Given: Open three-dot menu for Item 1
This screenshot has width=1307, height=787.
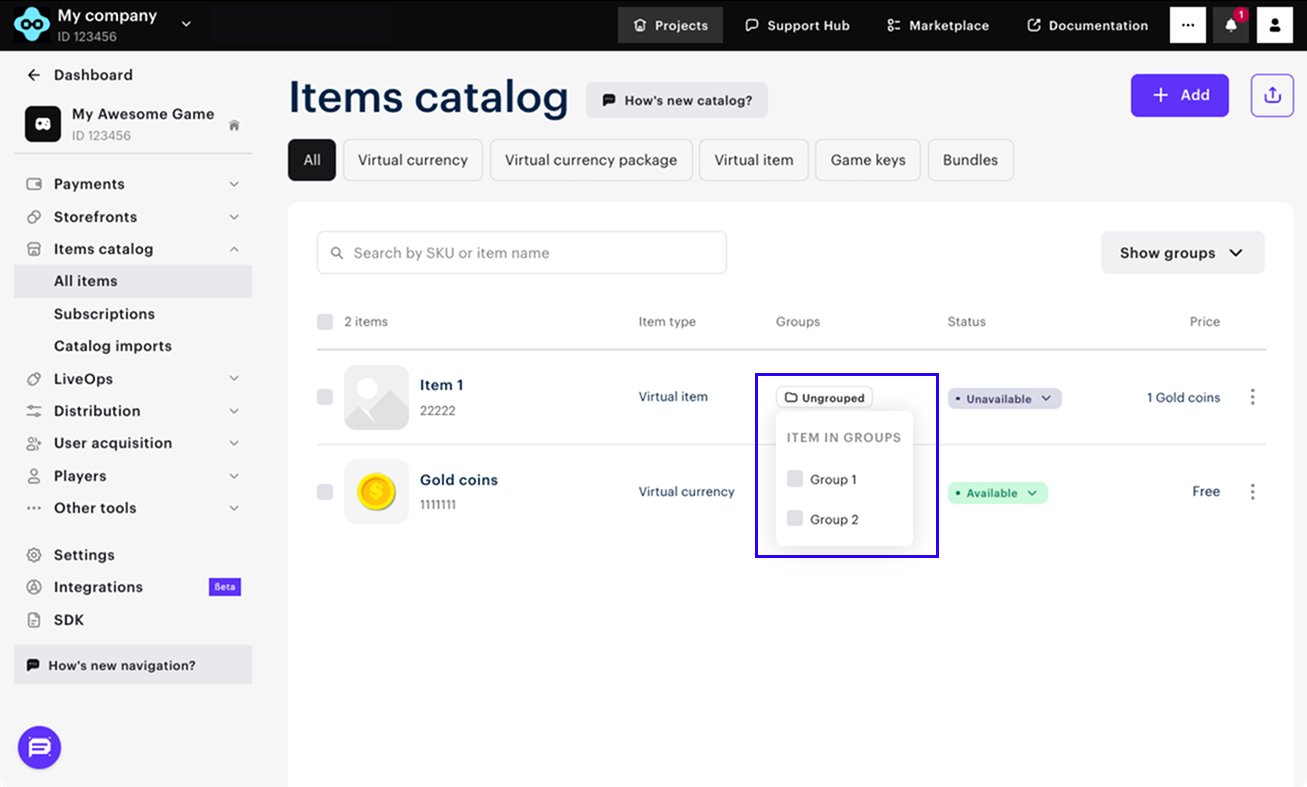Looking at the screenshot, I should (x=1252, y=397).
